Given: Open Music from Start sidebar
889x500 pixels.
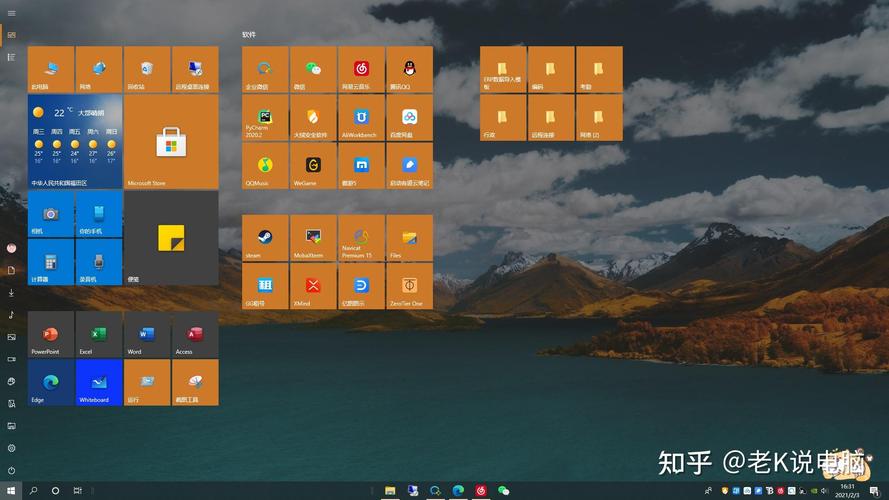Looking at the screenshot, I should click(x=11, y=315).
